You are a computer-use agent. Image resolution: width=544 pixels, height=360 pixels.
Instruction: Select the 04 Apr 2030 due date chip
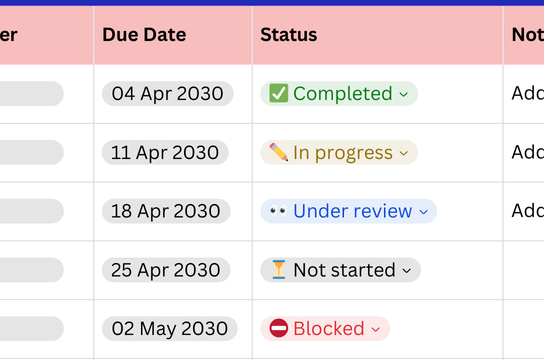tap(168, 94)
